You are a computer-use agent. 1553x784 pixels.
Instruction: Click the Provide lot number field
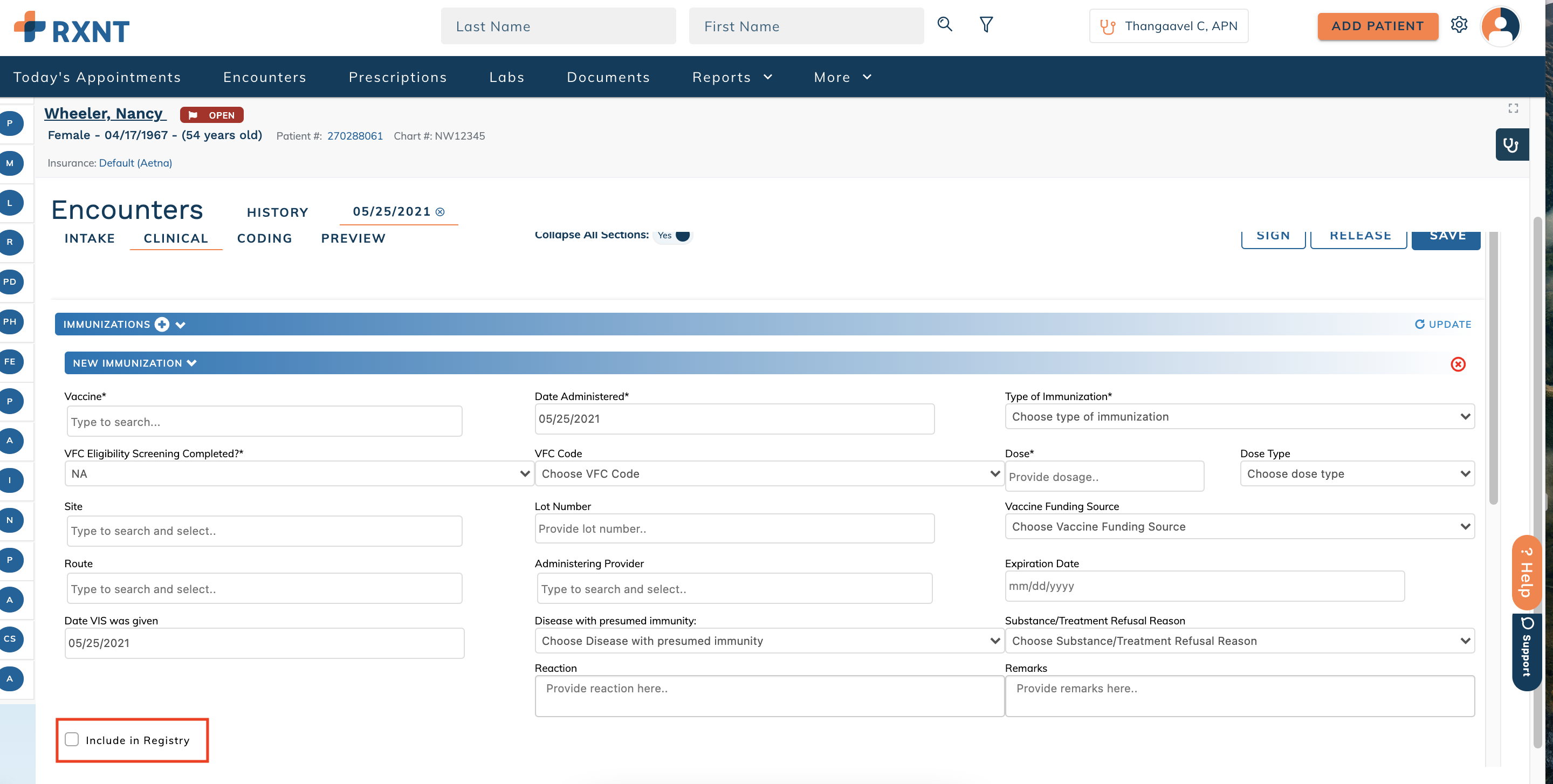734,528
